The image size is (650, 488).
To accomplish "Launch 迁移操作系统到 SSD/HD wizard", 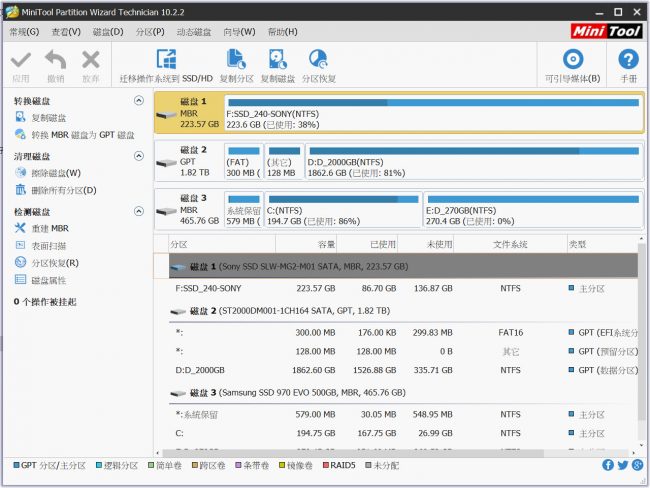I will pos(166,62).
